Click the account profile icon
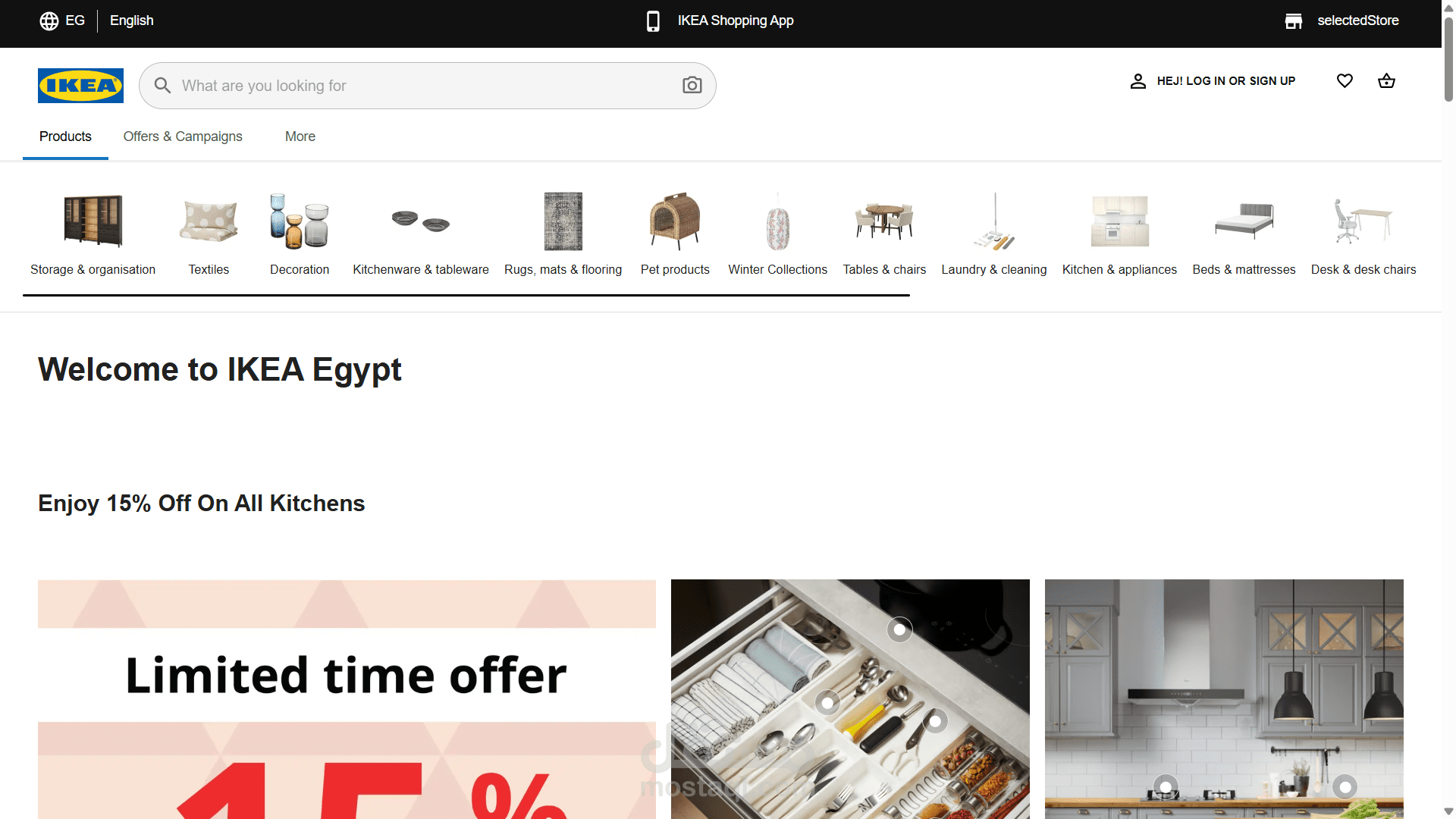Viewport: 1456px width, 819px height. point(1137,80)
